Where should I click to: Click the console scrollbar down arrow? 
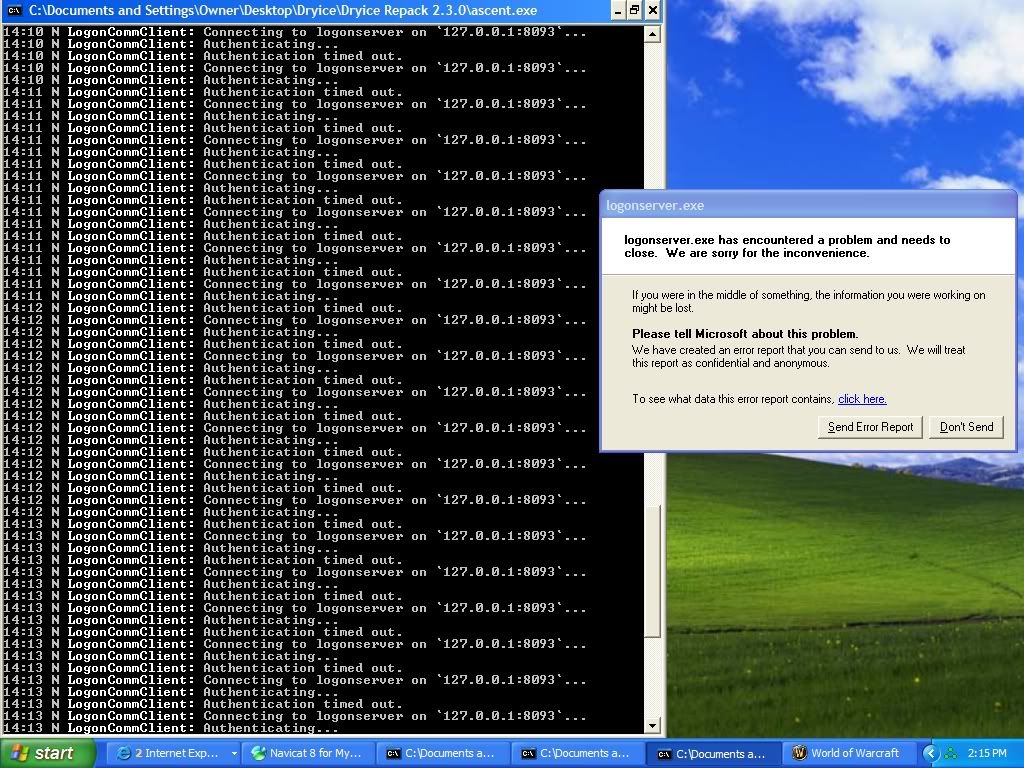(x=652, y=726)
